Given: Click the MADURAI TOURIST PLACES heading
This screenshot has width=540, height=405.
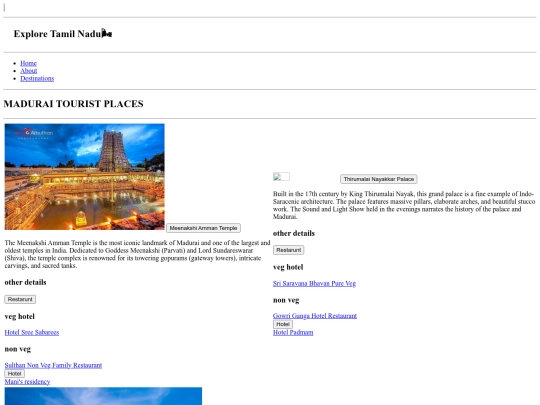Looking at the screenshot, I should coord(73,104).
